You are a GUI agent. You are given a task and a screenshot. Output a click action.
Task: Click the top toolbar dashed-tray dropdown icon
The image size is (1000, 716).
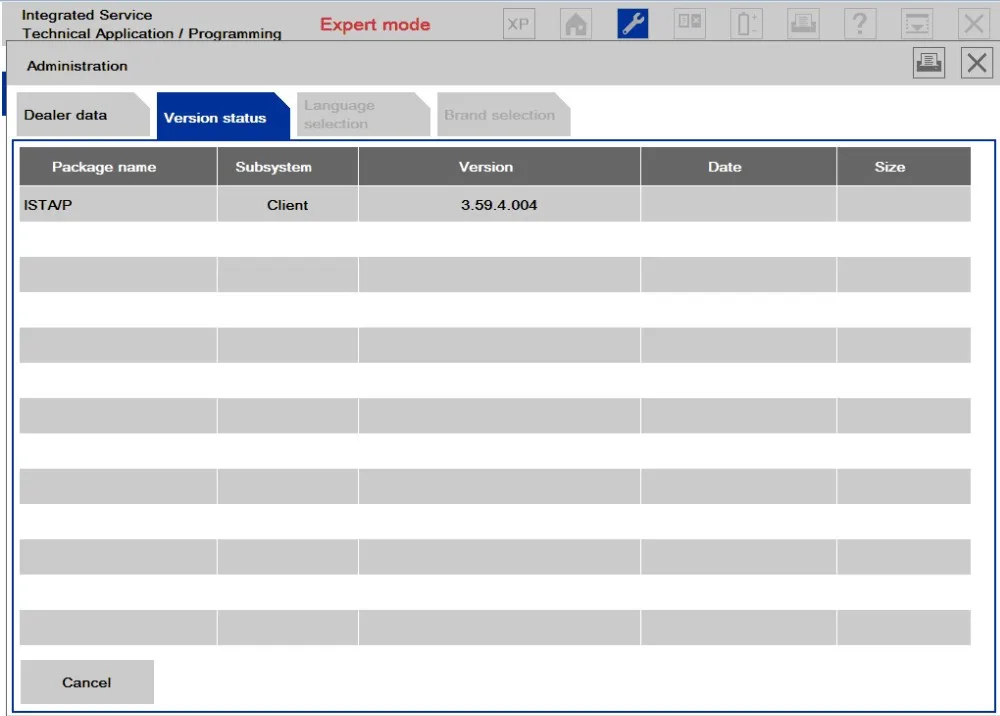[x=916, y=24]
